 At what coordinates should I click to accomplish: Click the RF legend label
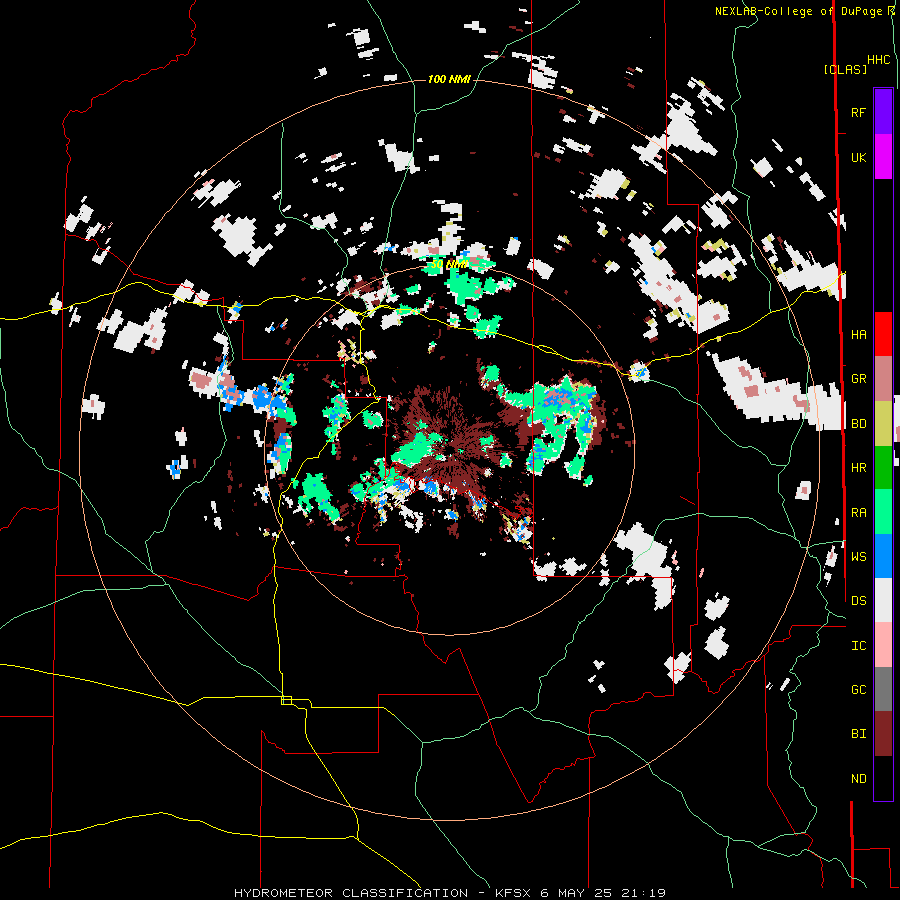coord(858,112)
